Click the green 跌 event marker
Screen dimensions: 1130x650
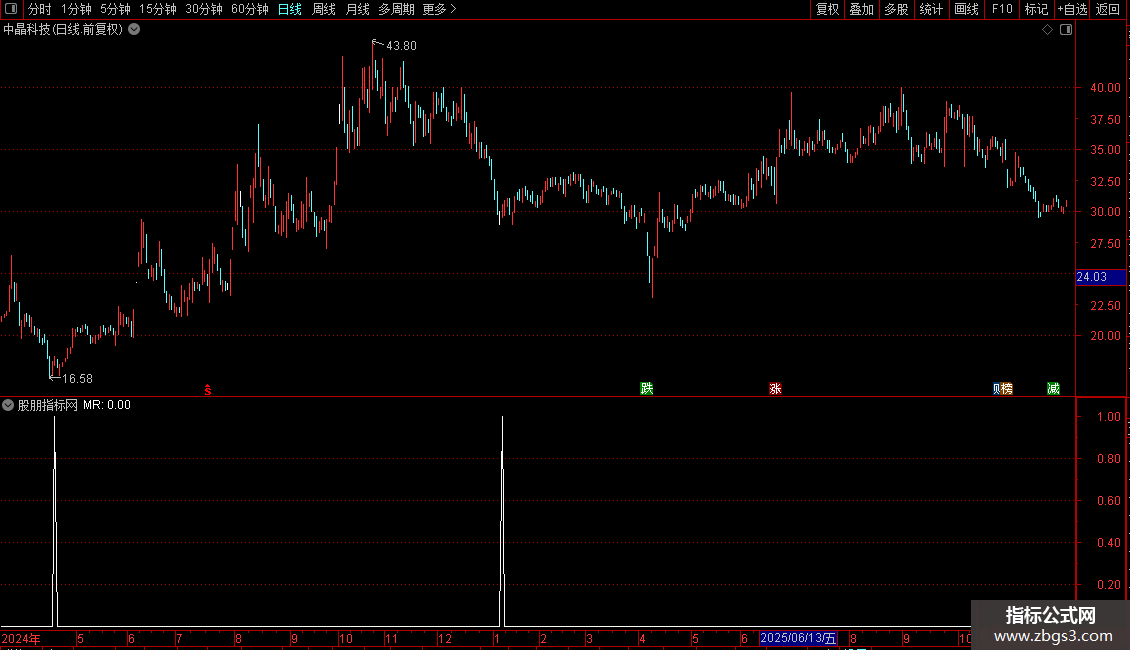(646, 389)
